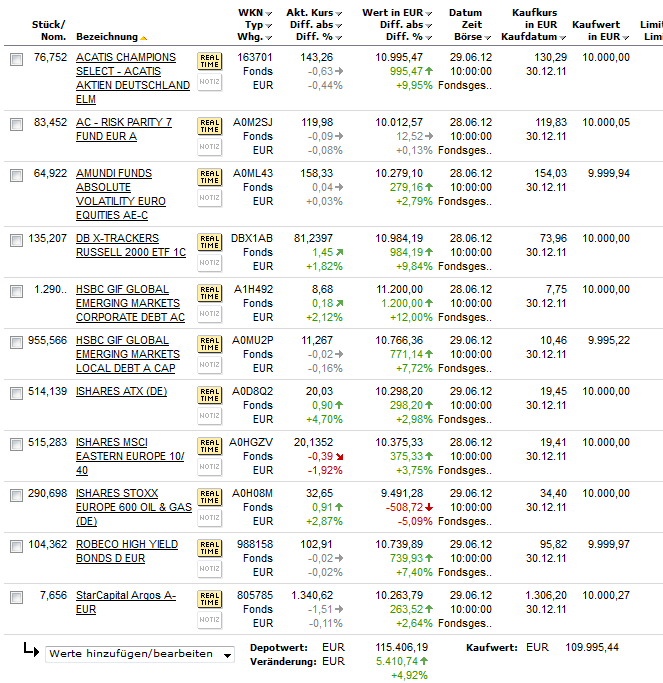The height and width of the screenshot is (683, 663).
Task: Add a Notiz for iShares MSCI Eastern Europe
Action: (210, 467)
